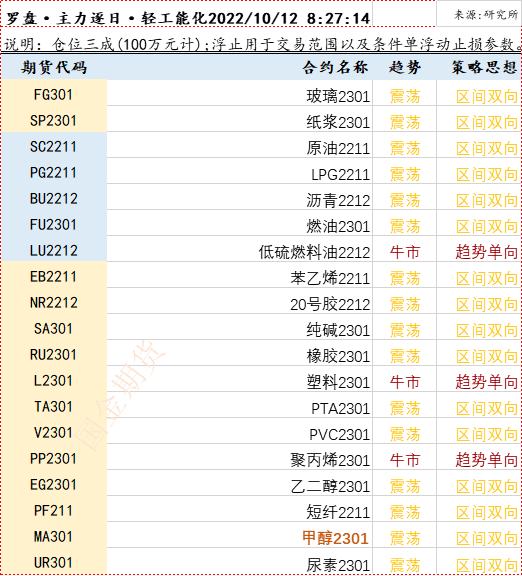The height and width of the screenshot is (576, 522).
Task: Click 区间双向 strategy in the PTA2301 row
Action: coord(487,408)
